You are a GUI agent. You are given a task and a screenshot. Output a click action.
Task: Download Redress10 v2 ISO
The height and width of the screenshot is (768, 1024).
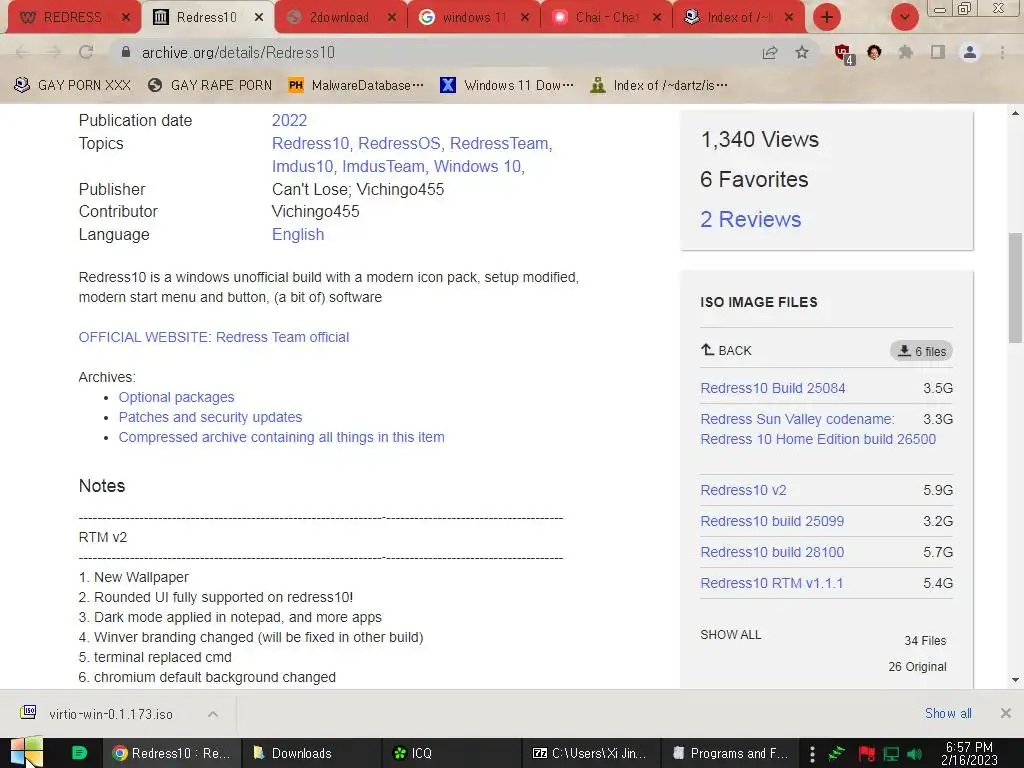743,490
